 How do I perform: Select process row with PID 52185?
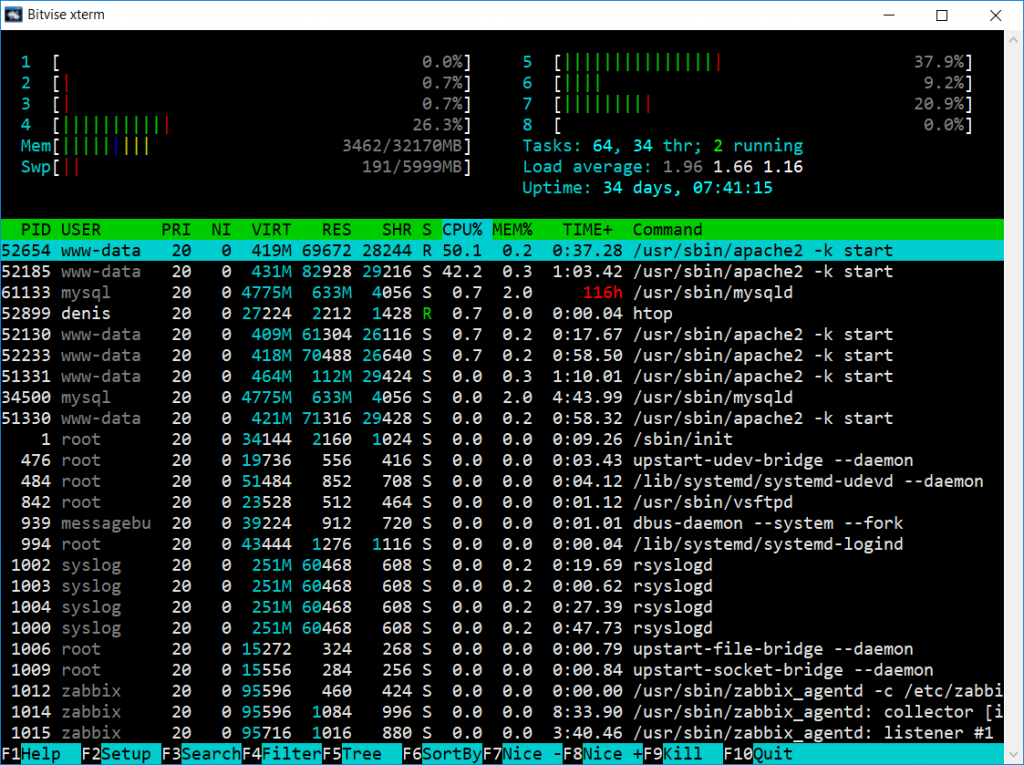pos(502,271)
